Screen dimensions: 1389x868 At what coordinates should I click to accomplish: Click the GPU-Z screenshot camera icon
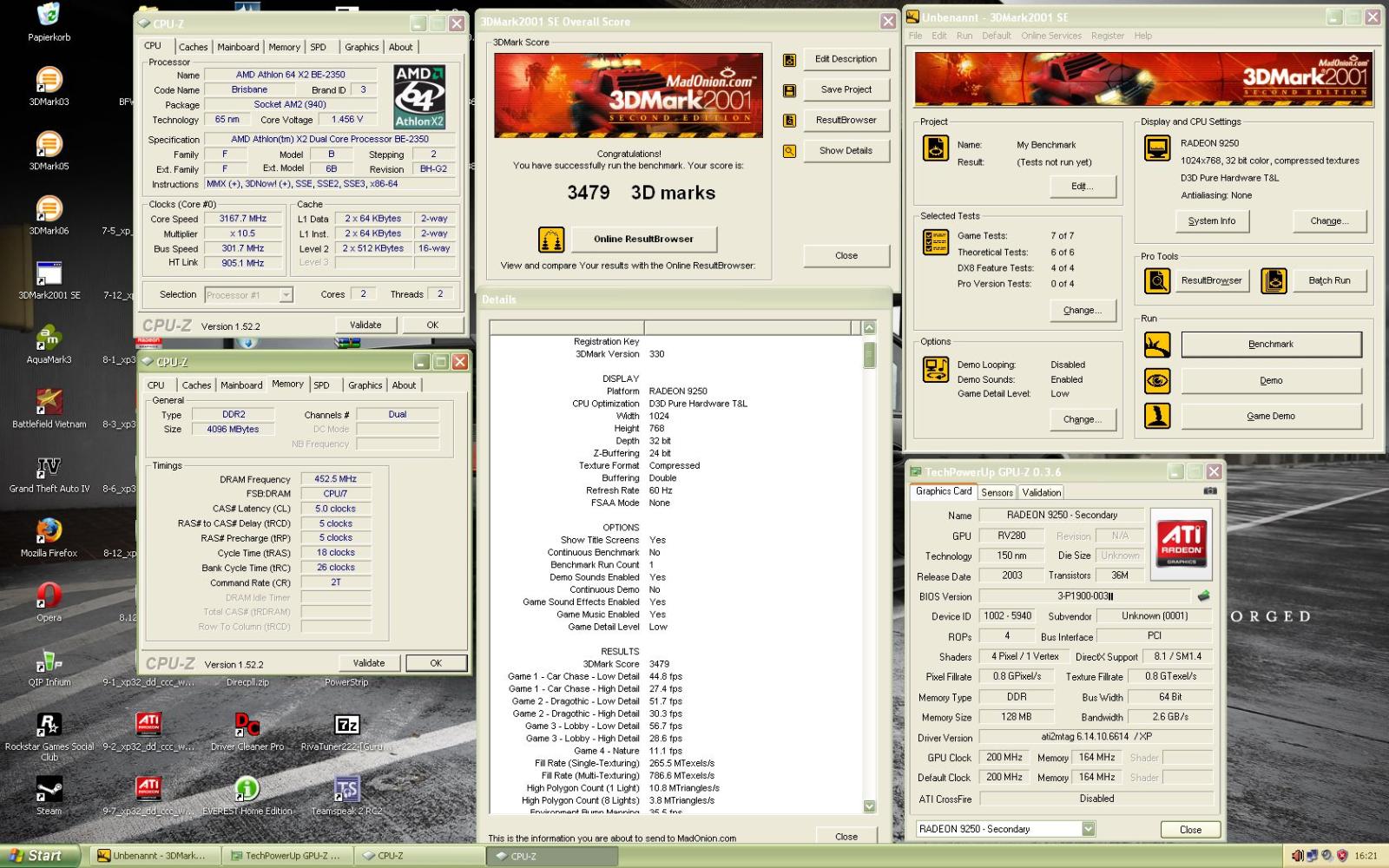[1209, 491]
